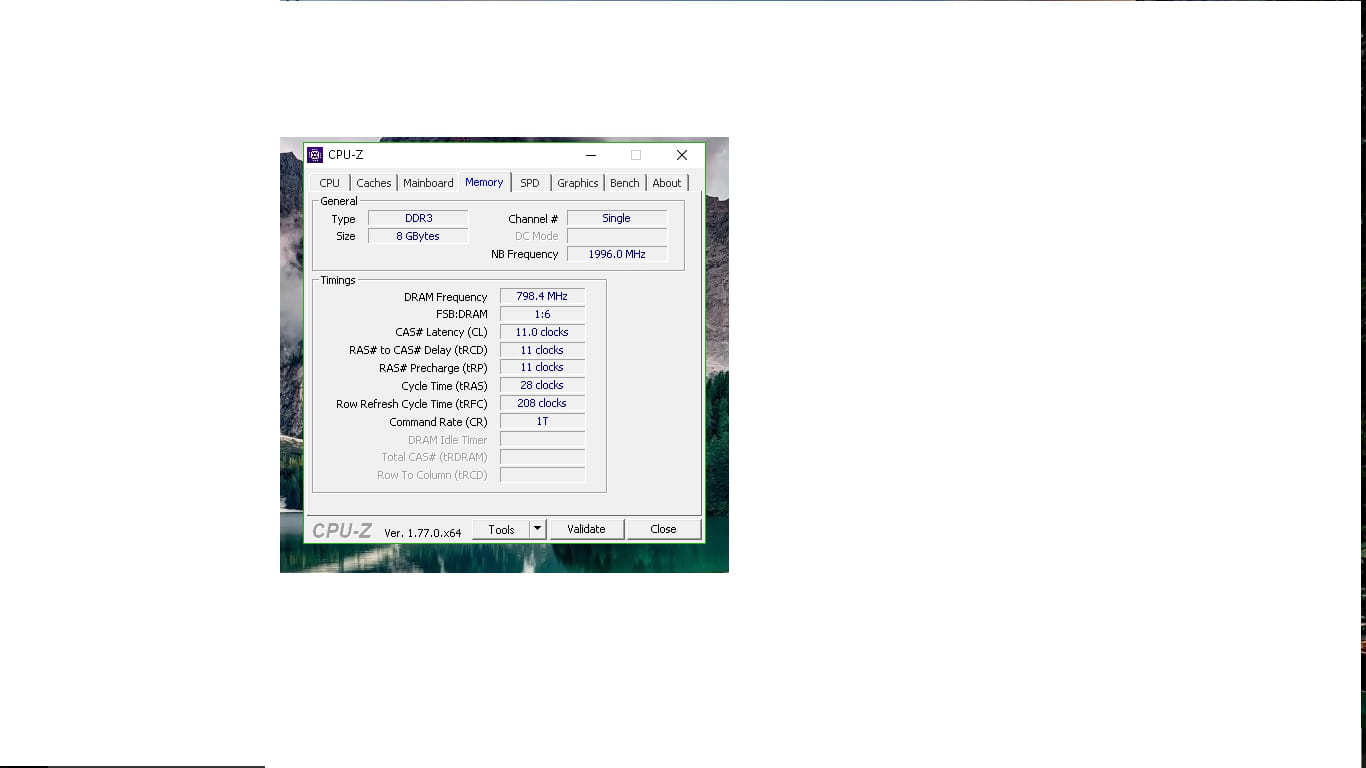The width and height of the screenshot is (1366, 768).
Task: Click the Command Rate (CR) label
Action: (x=438, y=422)
